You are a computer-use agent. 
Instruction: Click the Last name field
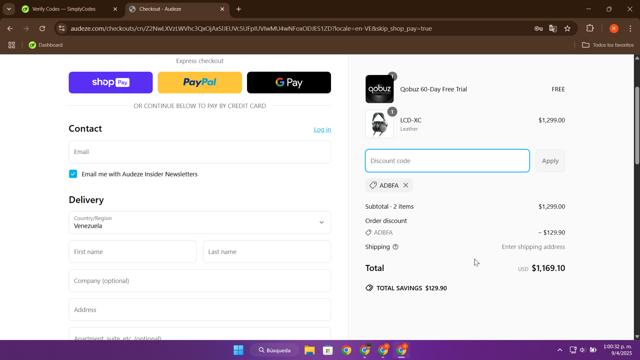click(x=267, y=251)
